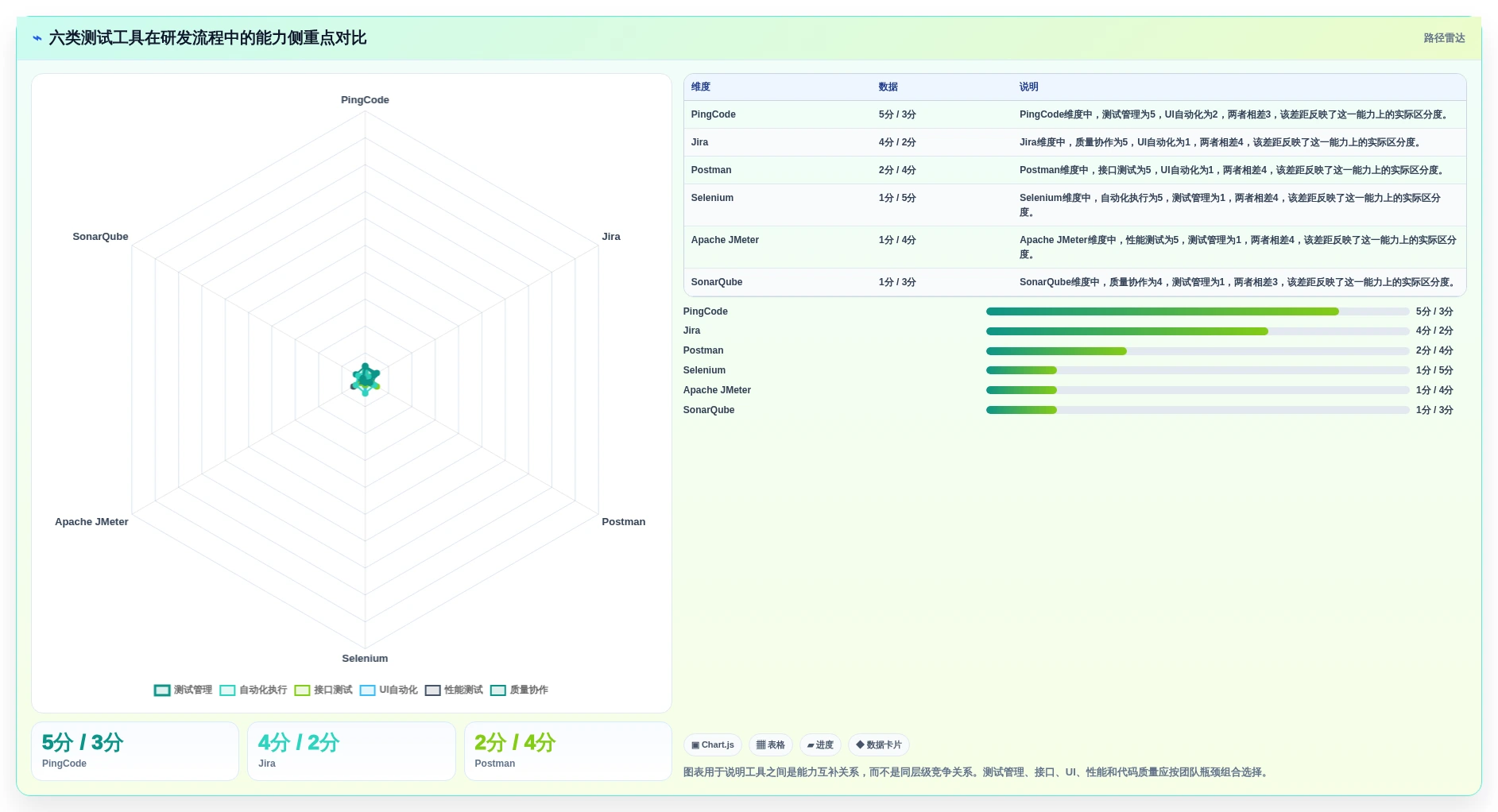The height and width of the screenshot is (812, 1498).
Task: Click the 1分 / 3分 value after SonarQube's progress bar
Action: [x=1434, y=410]
